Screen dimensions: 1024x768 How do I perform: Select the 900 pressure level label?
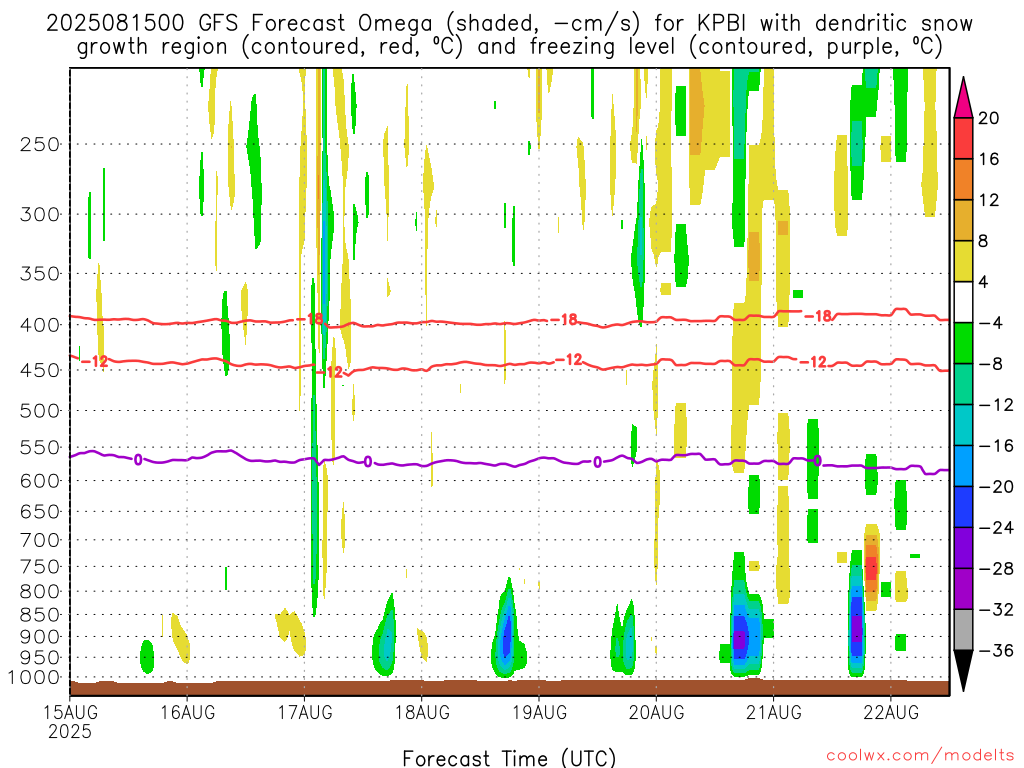(x=40, y=637)
